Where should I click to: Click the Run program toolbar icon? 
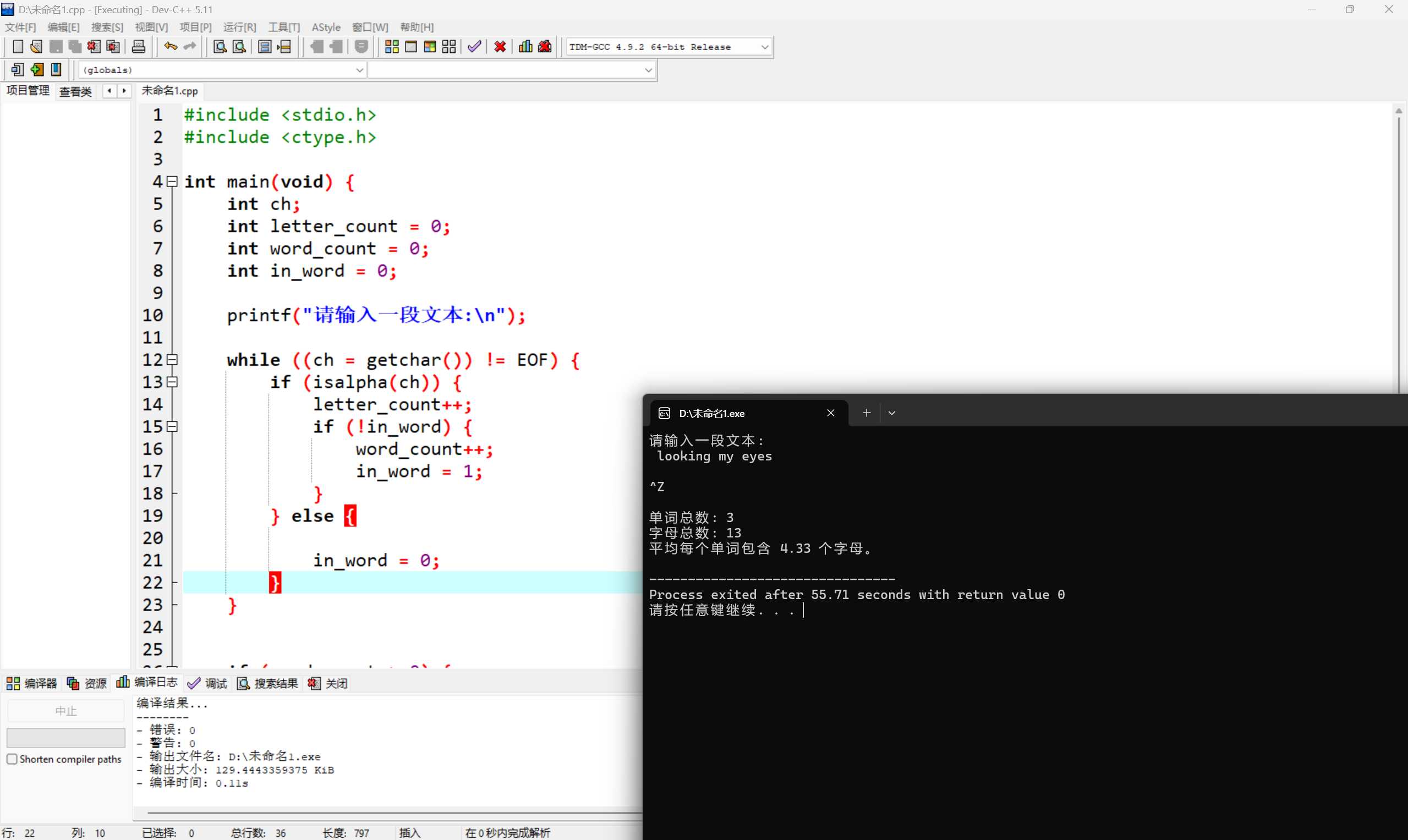tap(411, 47)
